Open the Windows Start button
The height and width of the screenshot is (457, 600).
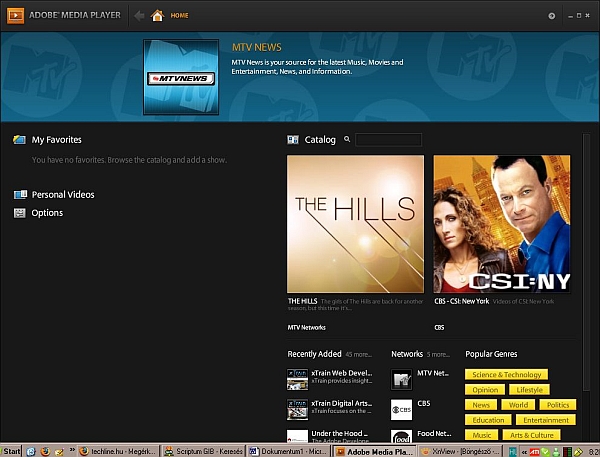11,451
